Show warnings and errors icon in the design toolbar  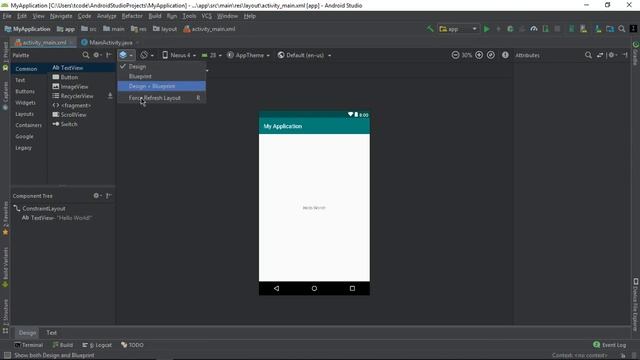click(505, 55)
